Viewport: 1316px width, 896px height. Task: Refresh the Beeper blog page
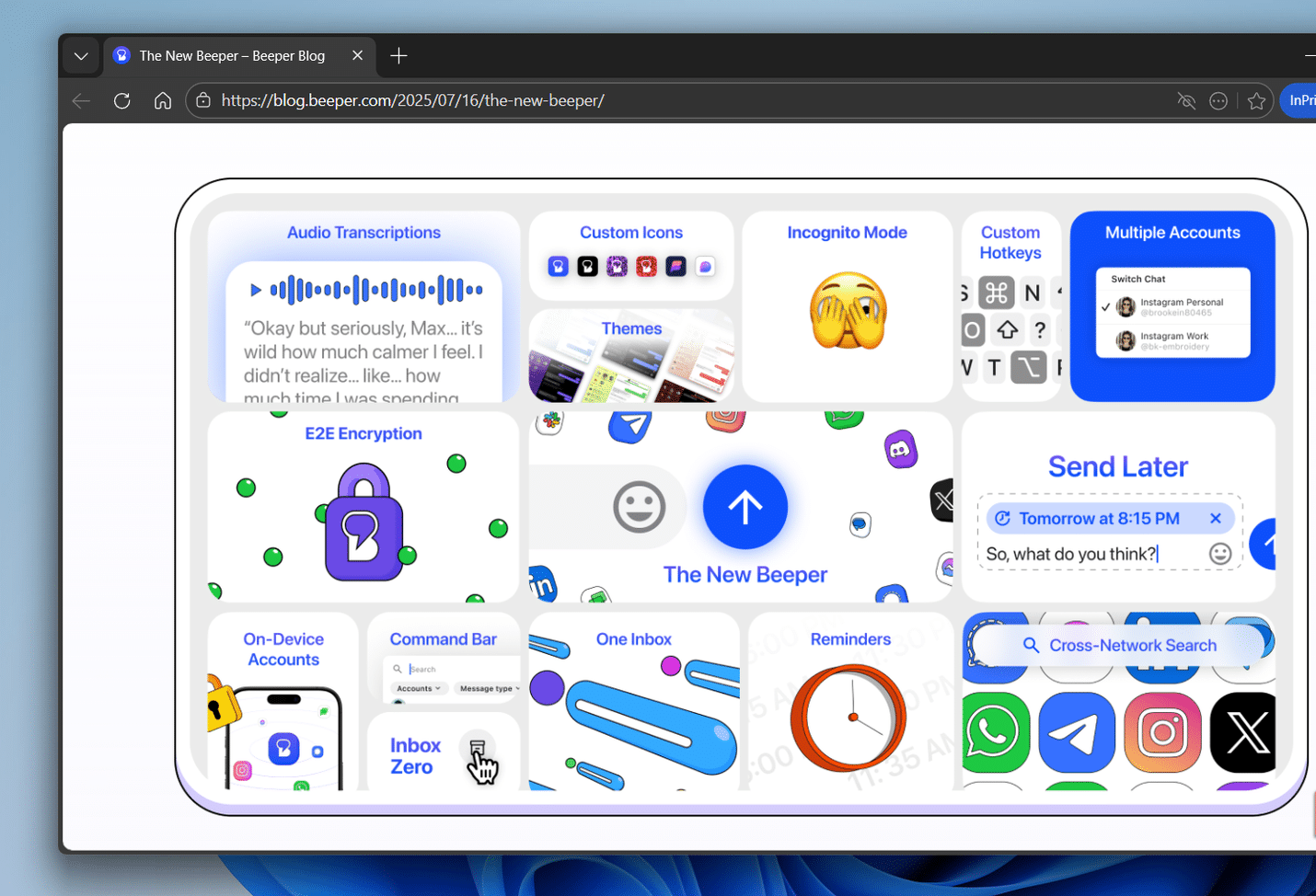121,101
